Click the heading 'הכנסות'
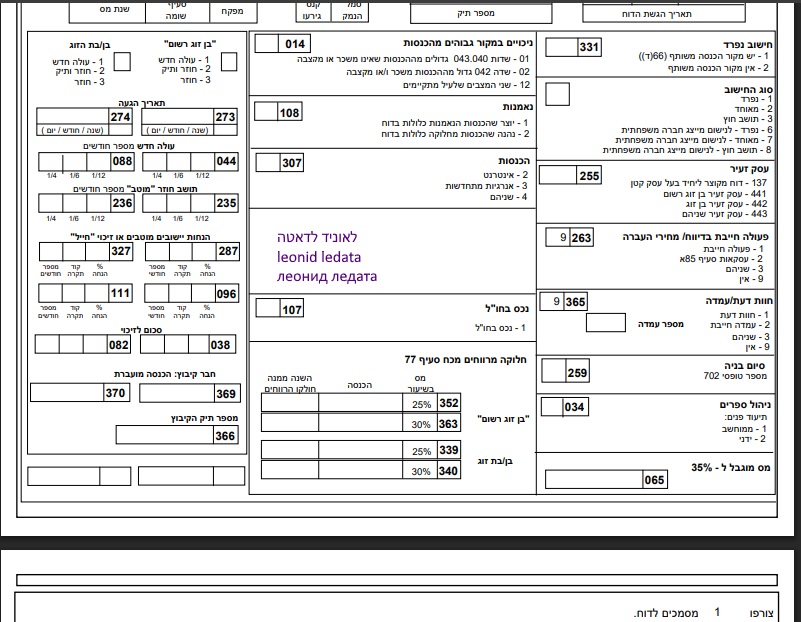 click(514, 161)
